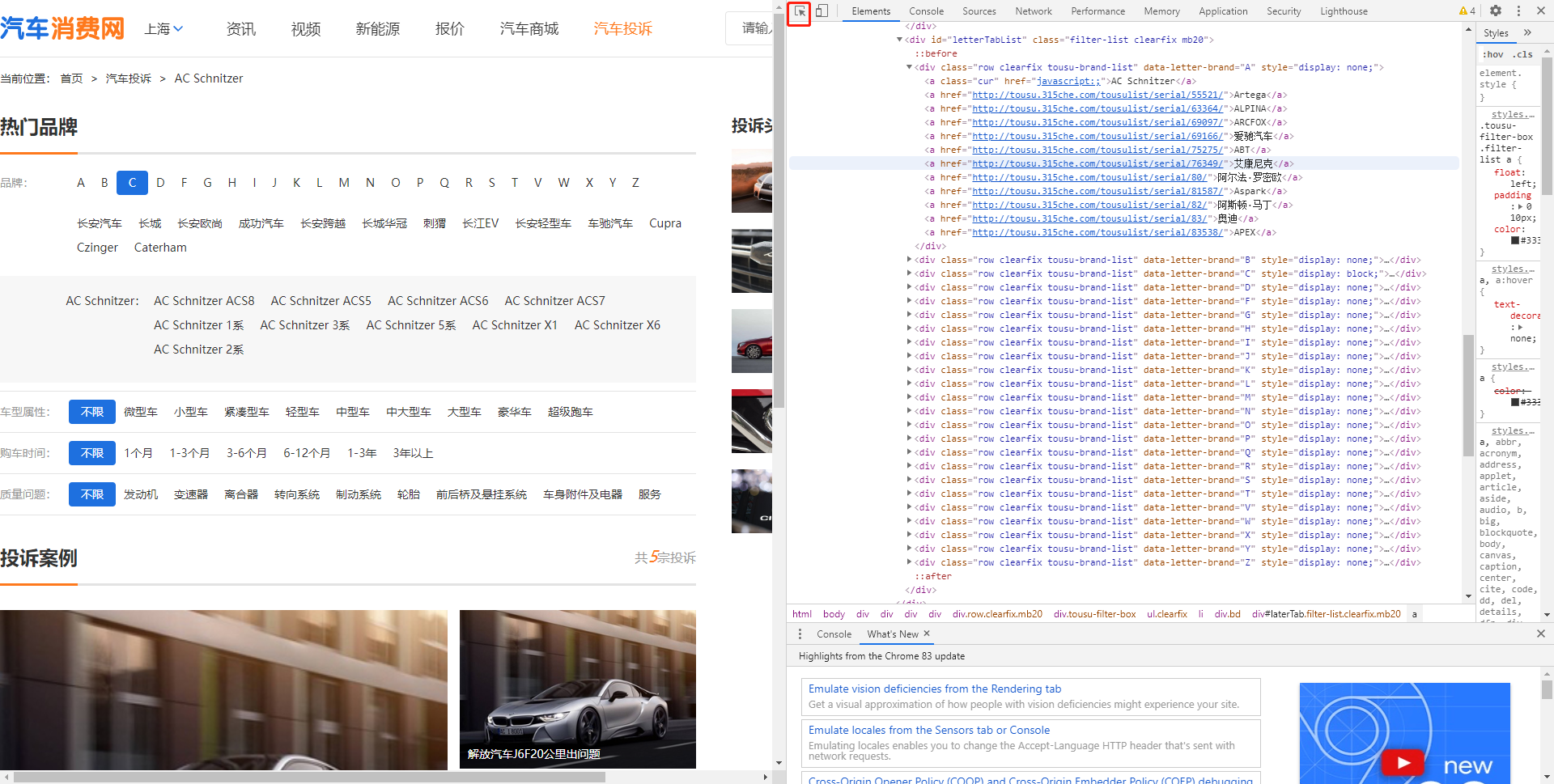Click the serial/55521 Artega href link

(x=1098, y=95)
